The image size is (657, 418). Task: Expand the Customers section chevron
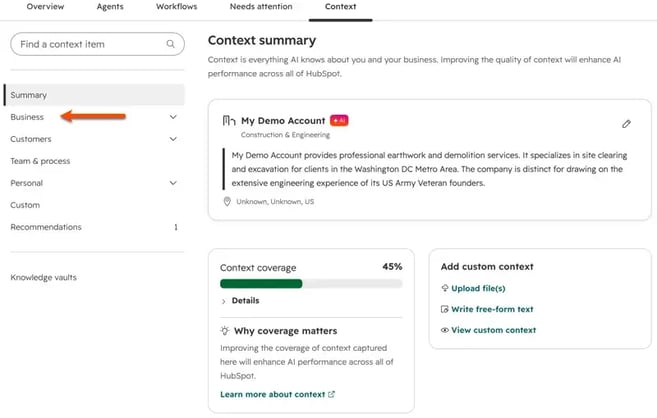tap(173, 139)
